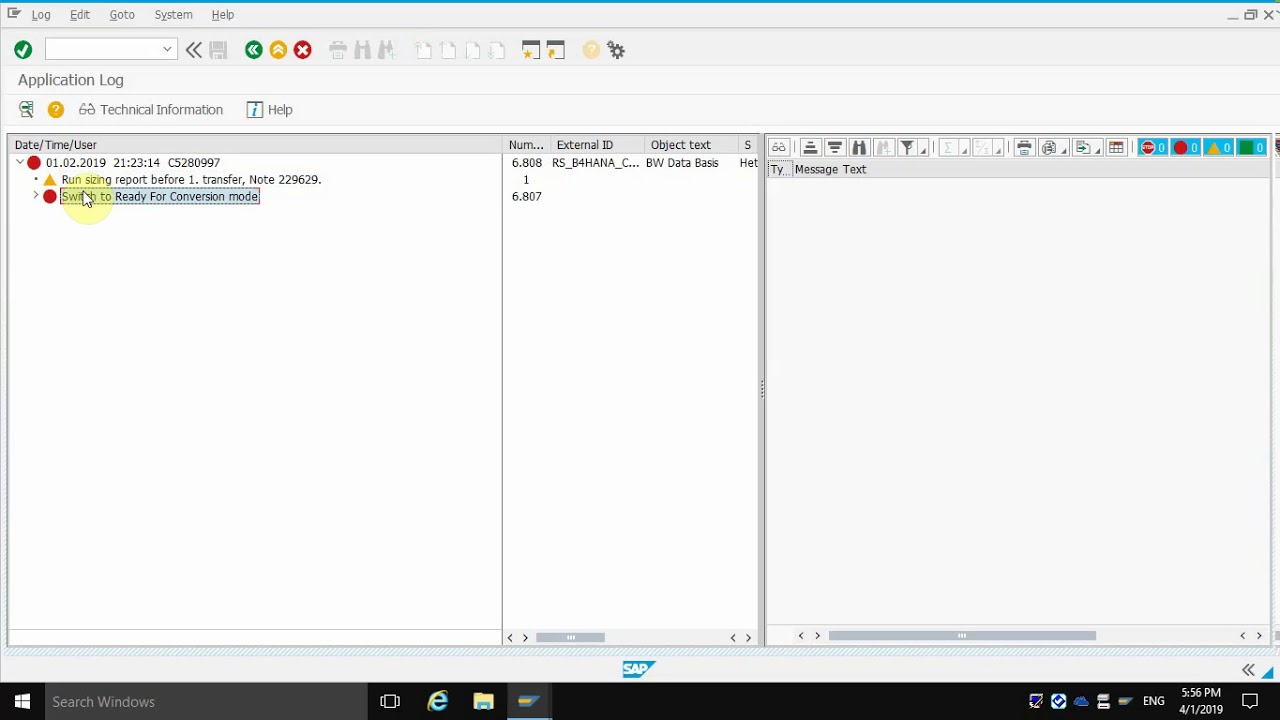Click the Message Text column header
This screenshot has width=1280, height=720.
(830, 170)
